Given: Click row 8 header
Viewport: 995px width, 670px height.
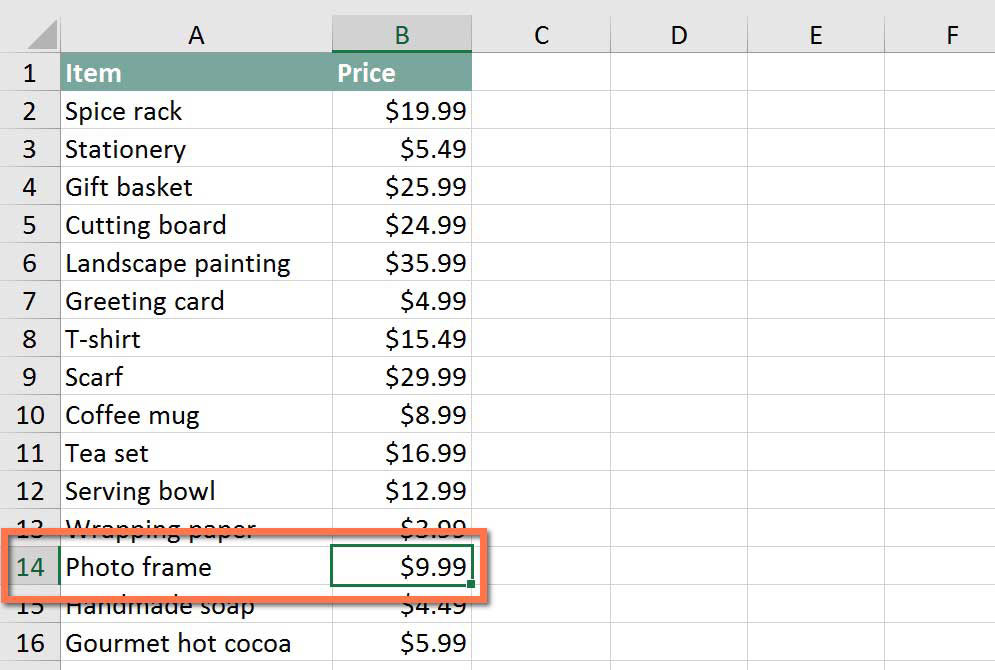Looking at the screenshot, I should coord(30,339).
